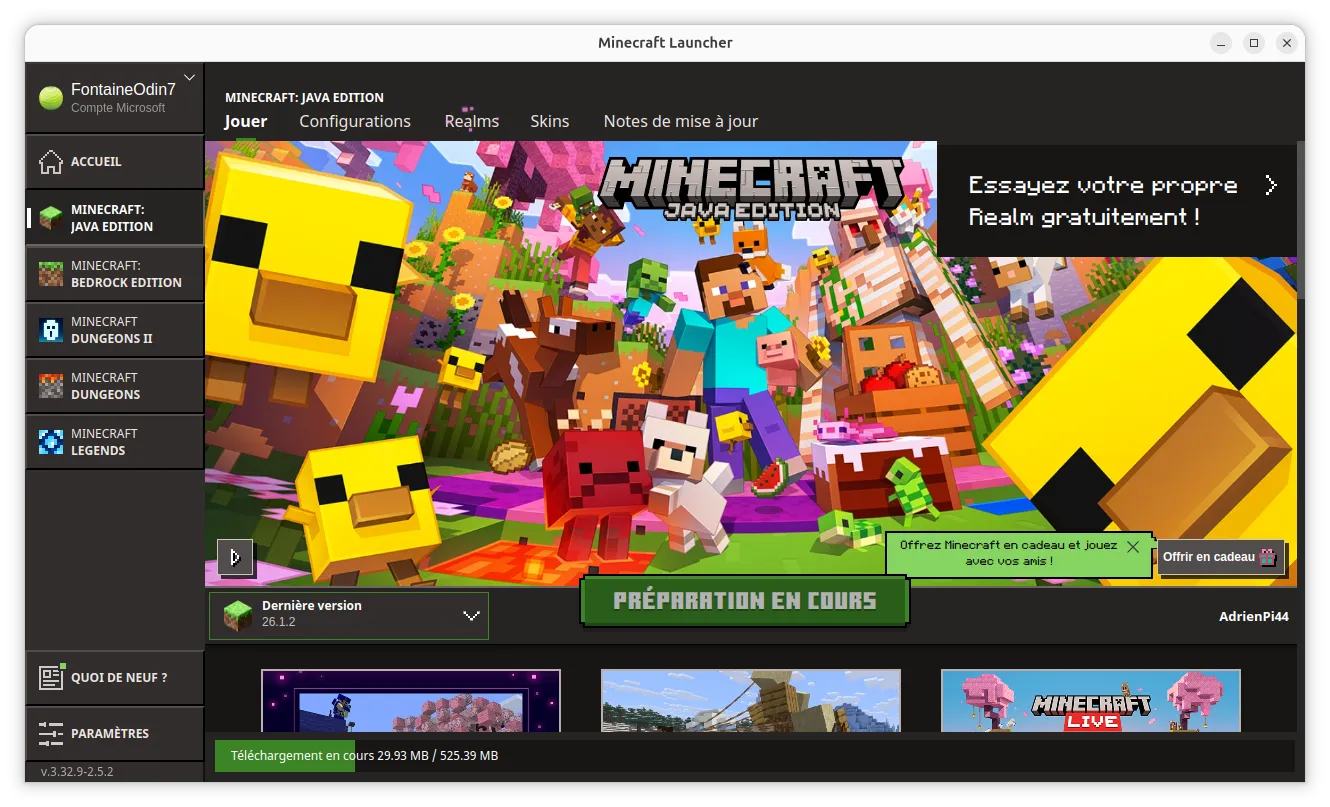Click the MINECRAFT: JAVA EDITION heading
1330x807 pixels.
pos(304,98)
